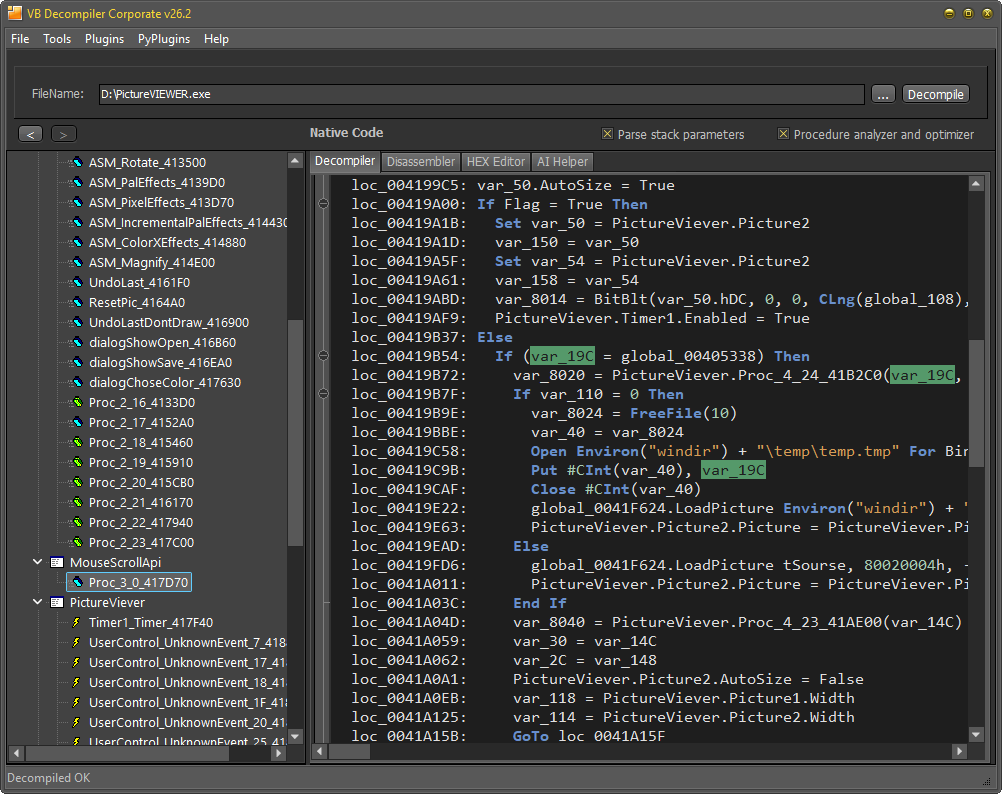Click the MouseScrollApi module icon
Viewport: 1002px width, 794px height.
coord(57,563)
